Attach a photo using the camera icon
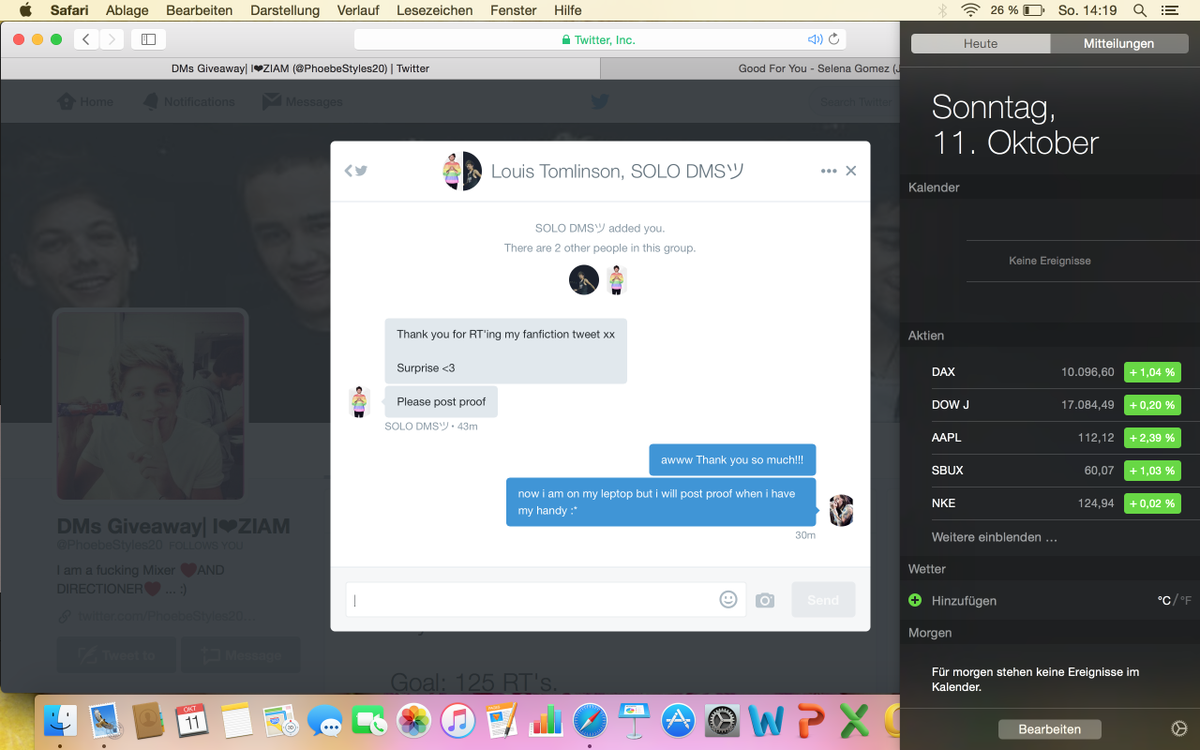 click(765, 600)
